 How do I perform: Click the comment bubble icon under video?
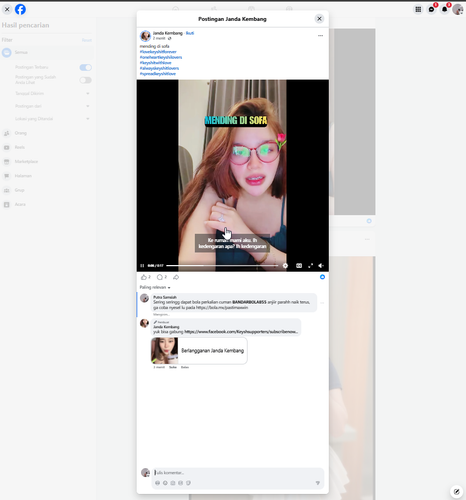160,277
